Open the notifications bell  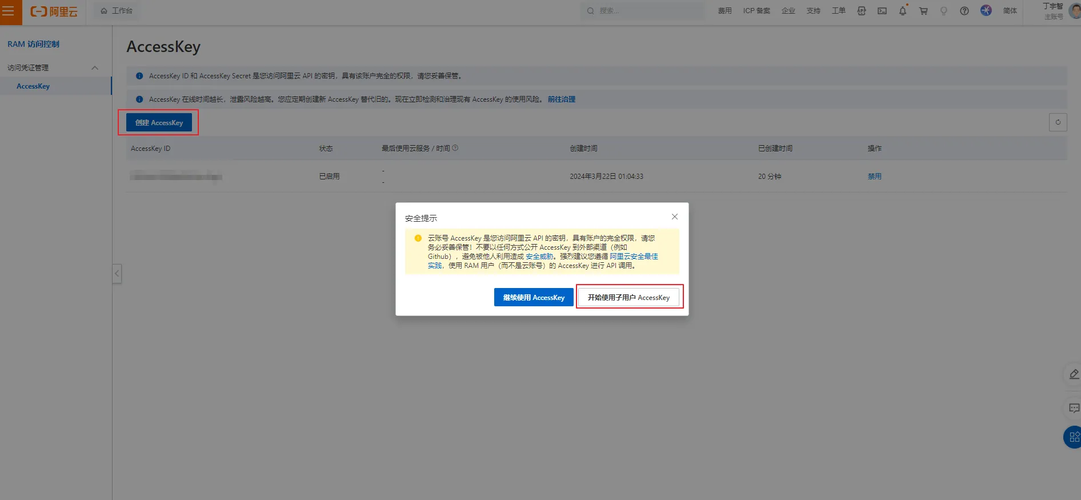click(902, 11)
